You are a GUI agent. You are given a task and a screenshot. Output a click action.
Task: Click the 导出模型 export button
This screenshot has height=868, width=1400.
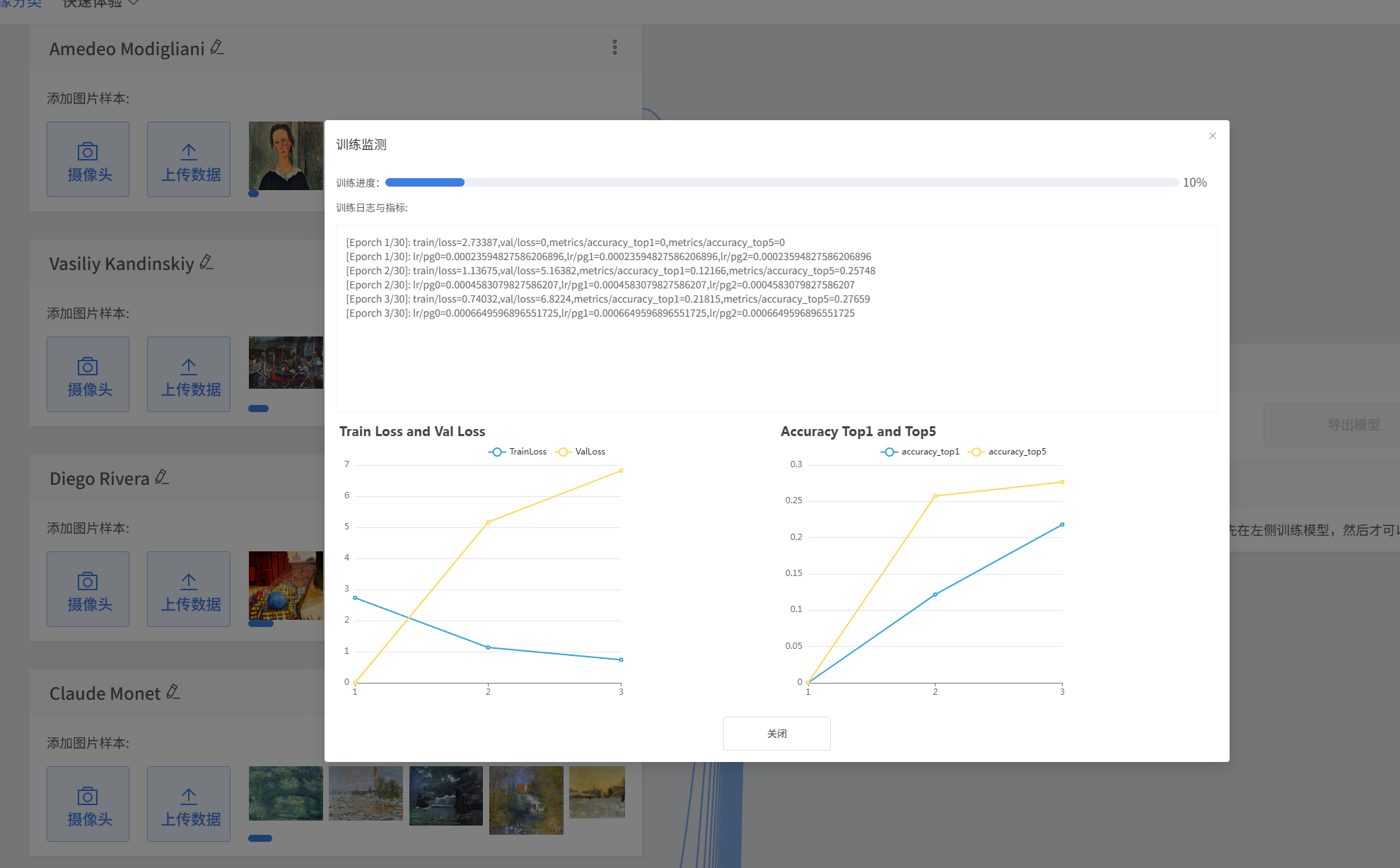click(x=1352, y=425)
